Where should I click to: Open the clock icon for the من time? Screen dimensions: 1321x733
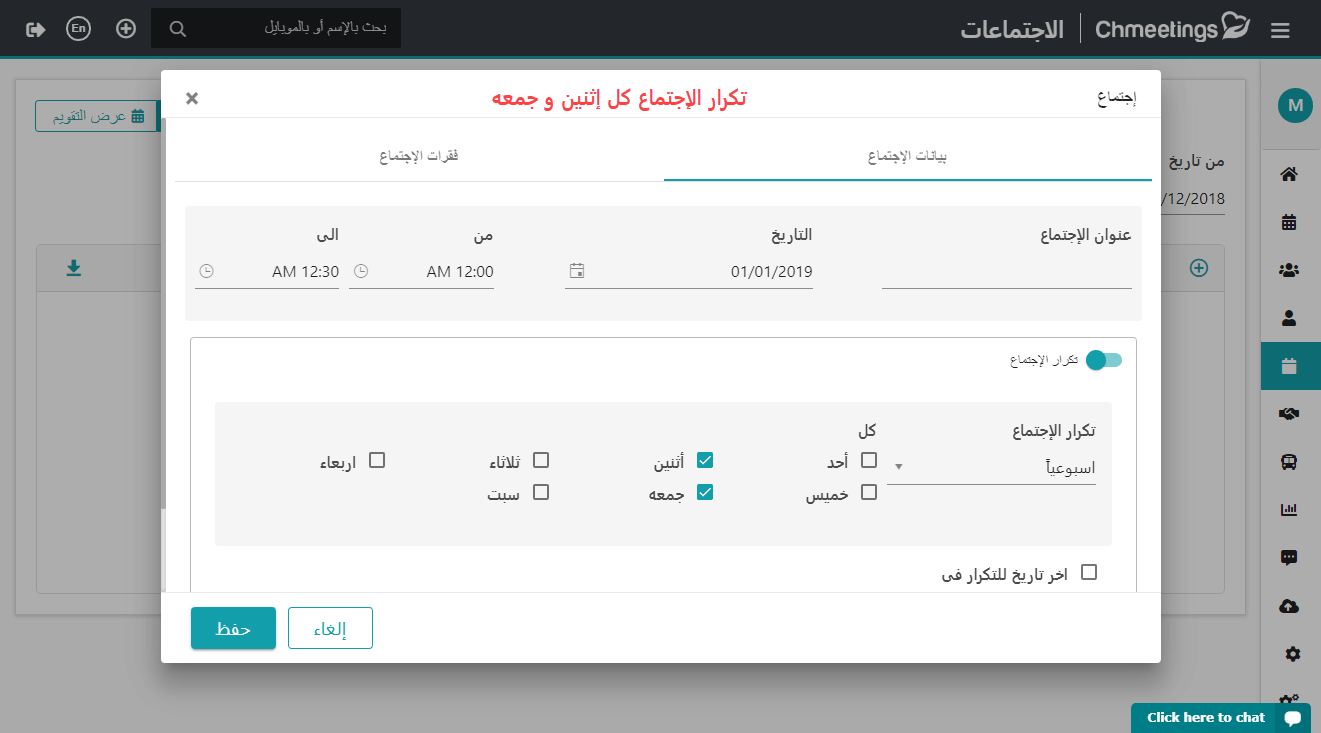pyautogui.click(x=362, y=271)
